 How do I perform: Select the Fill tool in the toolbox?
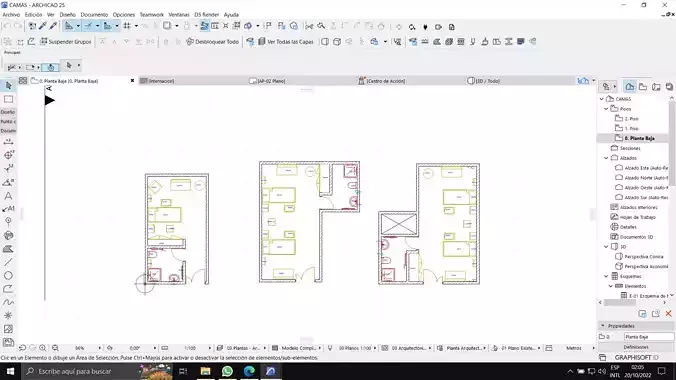coord(8,249)
